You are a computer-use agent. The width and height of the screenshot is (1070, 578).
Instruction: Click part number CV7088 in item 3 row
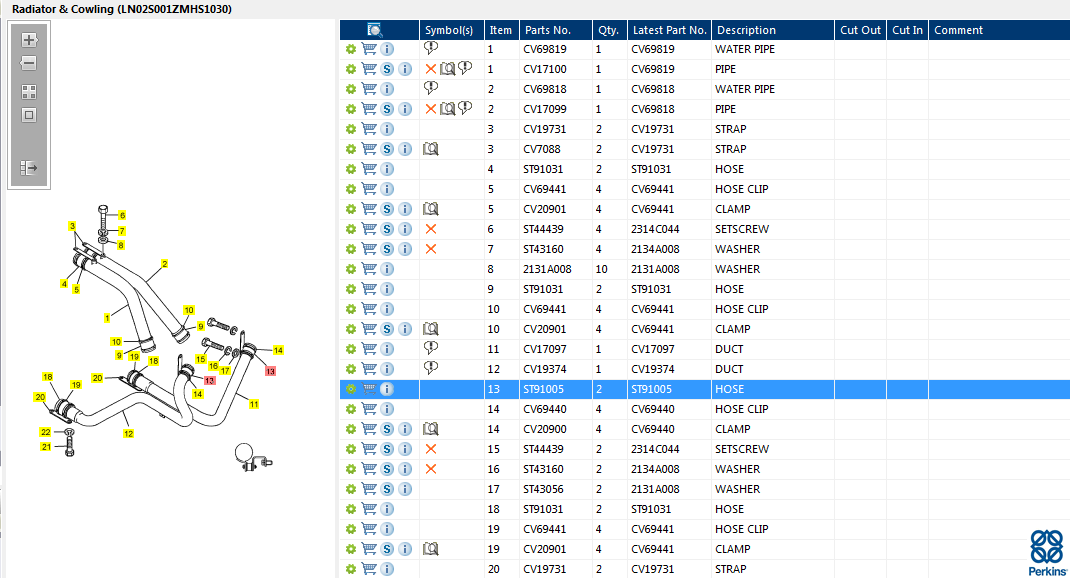pyautogui.click(x=542, y=149)
